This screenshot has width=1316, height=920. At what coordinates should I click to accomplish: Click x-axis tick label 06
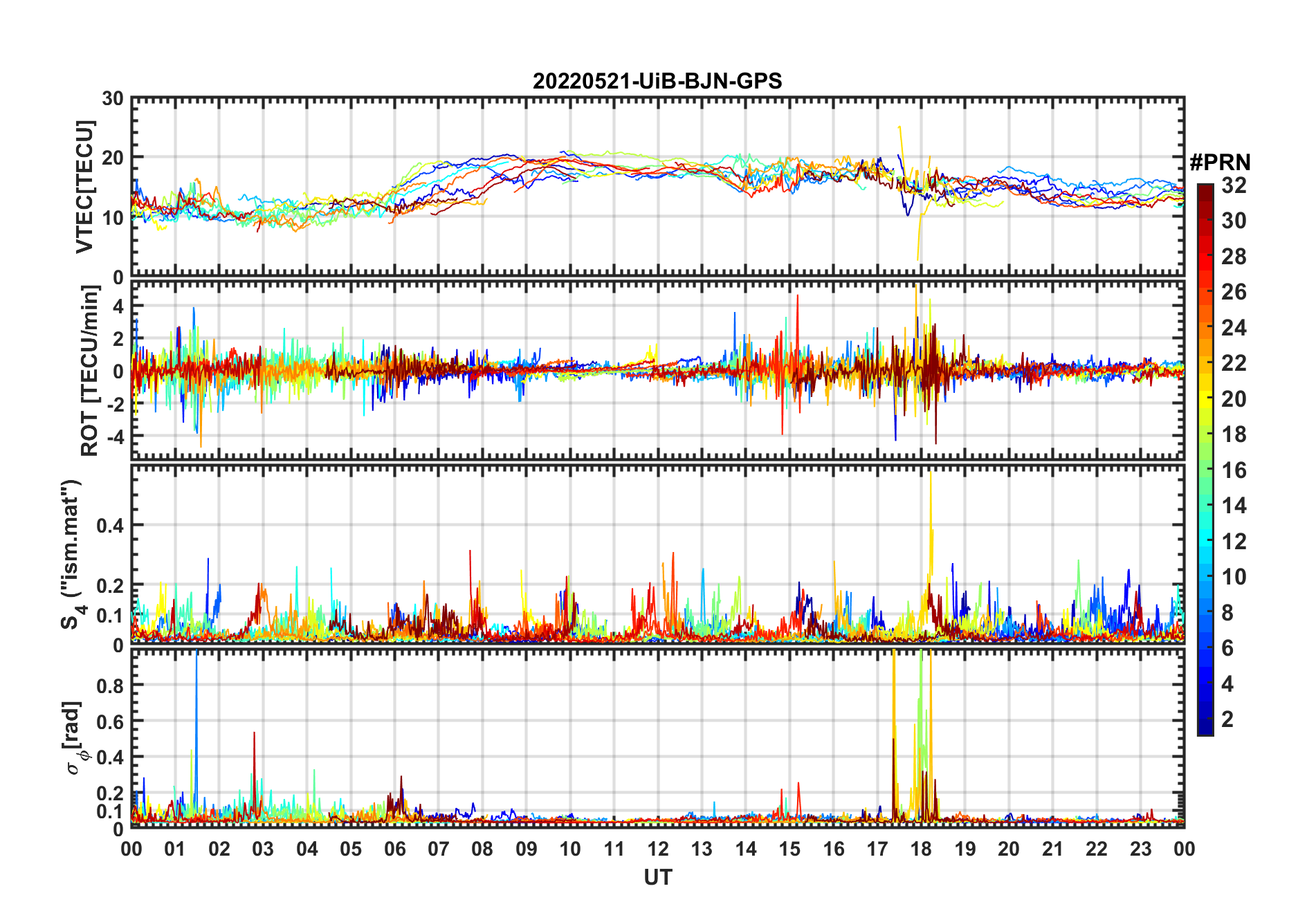pyautogui.click(x=395, y=849)
